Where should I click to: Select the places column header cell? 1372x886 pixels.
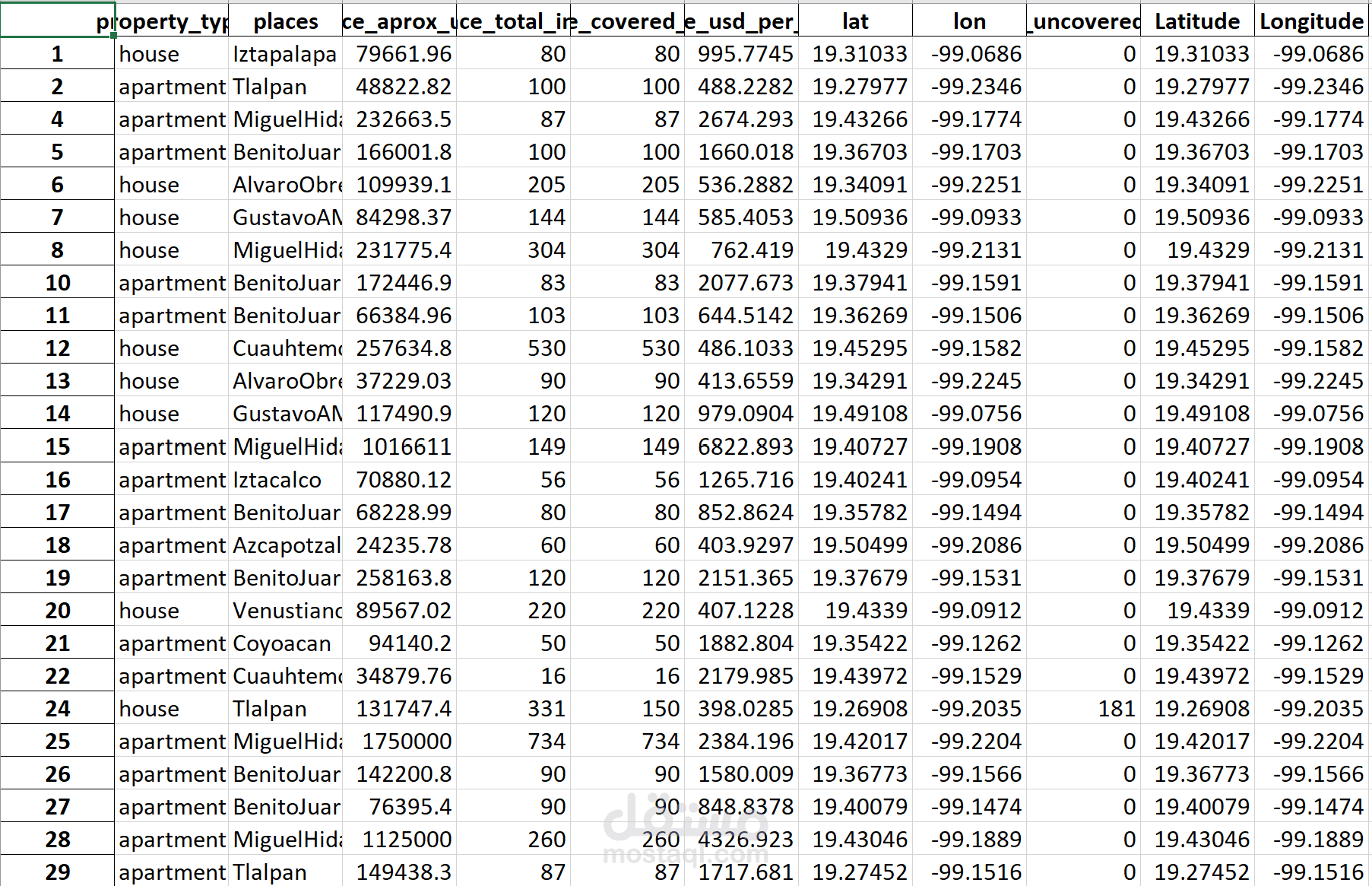pyautogui.click(x=285, y=21)
